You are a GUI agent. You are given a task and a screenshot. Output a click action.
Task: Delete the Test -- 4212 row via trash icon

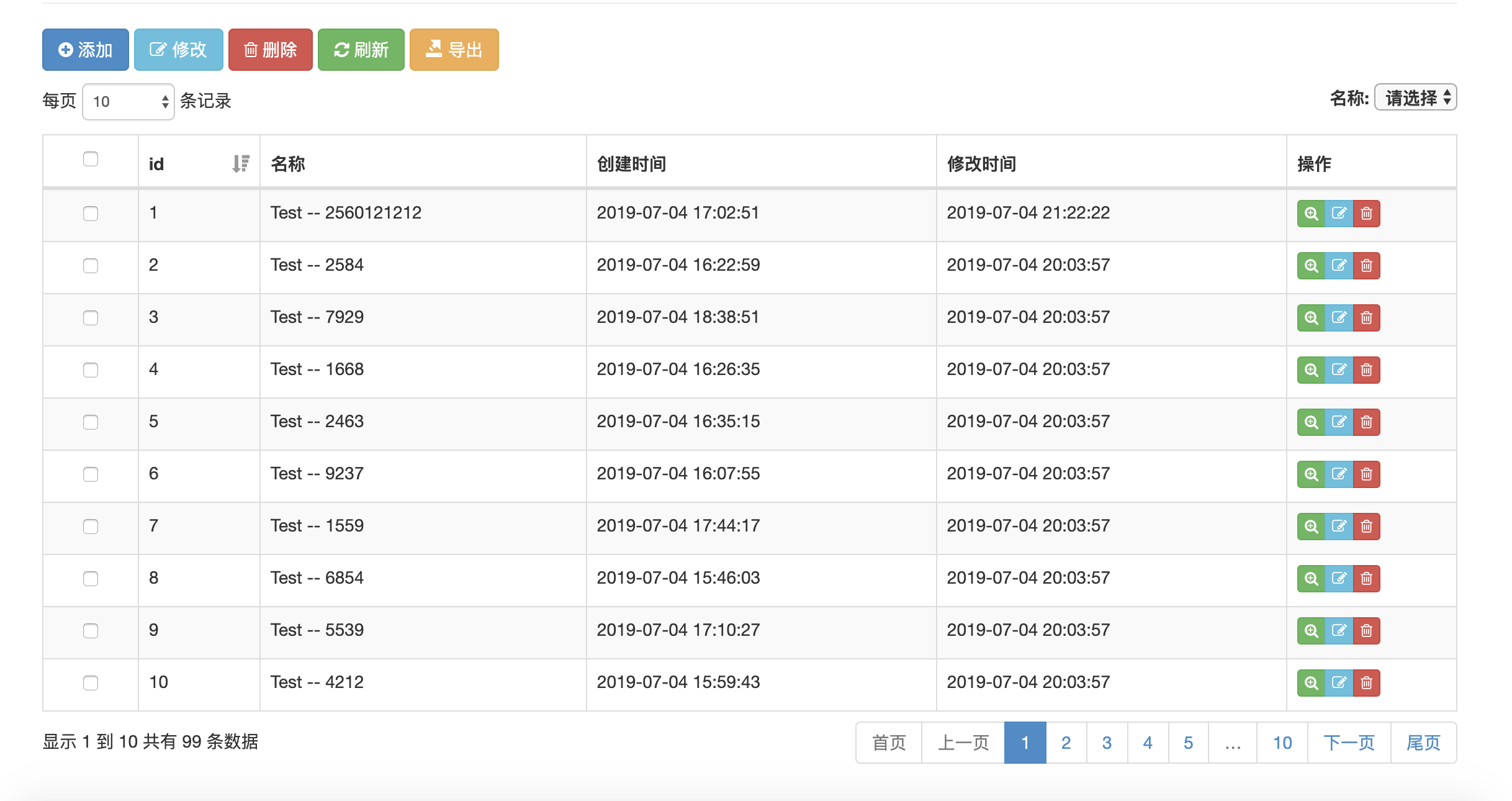point(1367,683)
